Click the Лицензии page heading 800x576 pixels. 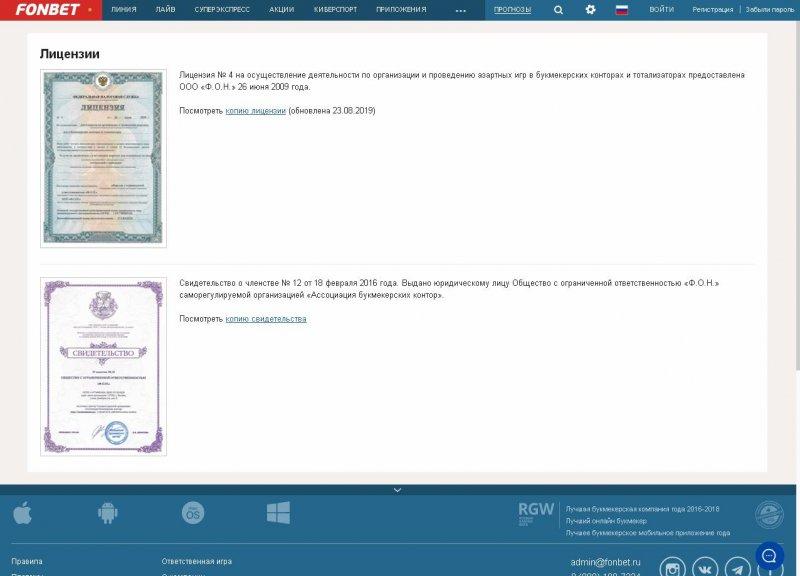coord(70,54)
